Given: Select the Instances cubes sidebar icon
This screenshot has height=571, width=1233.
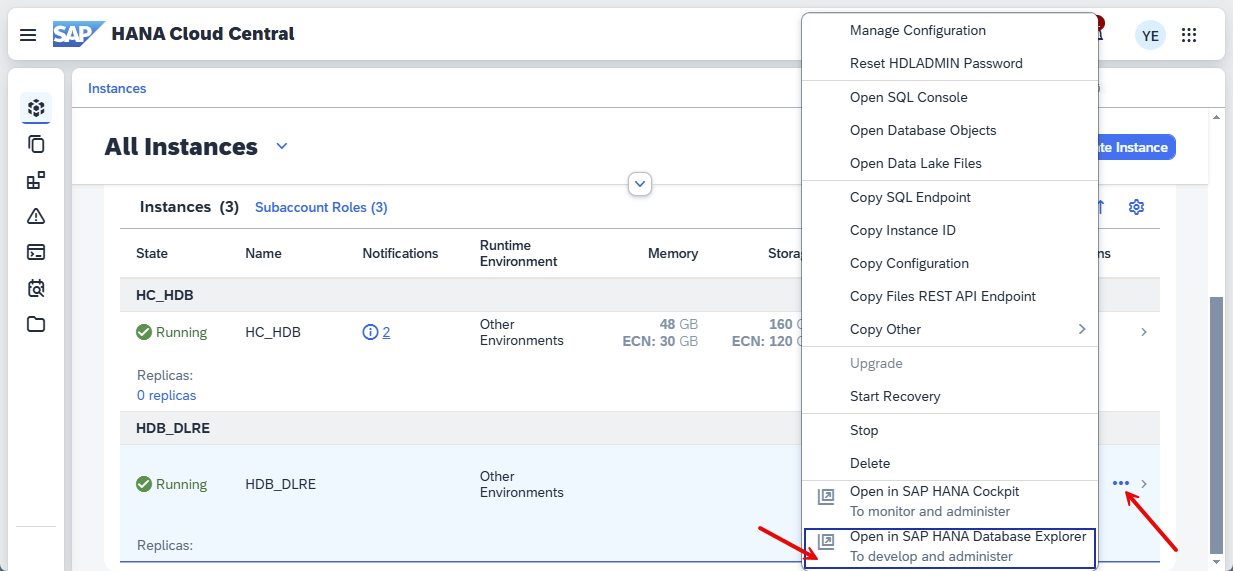Looking at the screenshot, I should [x=36, y=108].
